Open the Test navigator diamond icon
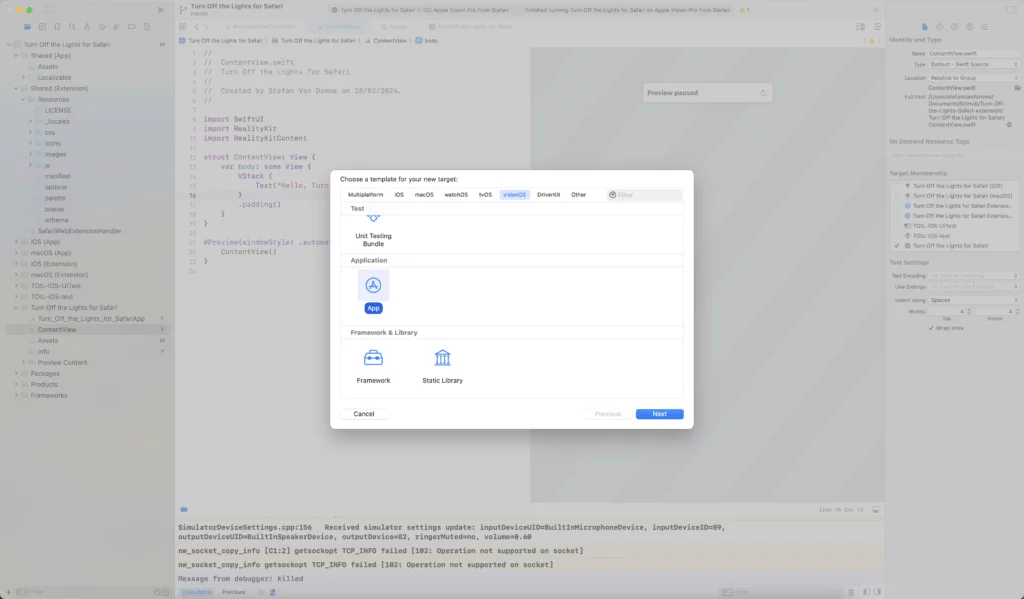Image resolution: width=1024 pixels, height=599 pixels. (102, 27)
